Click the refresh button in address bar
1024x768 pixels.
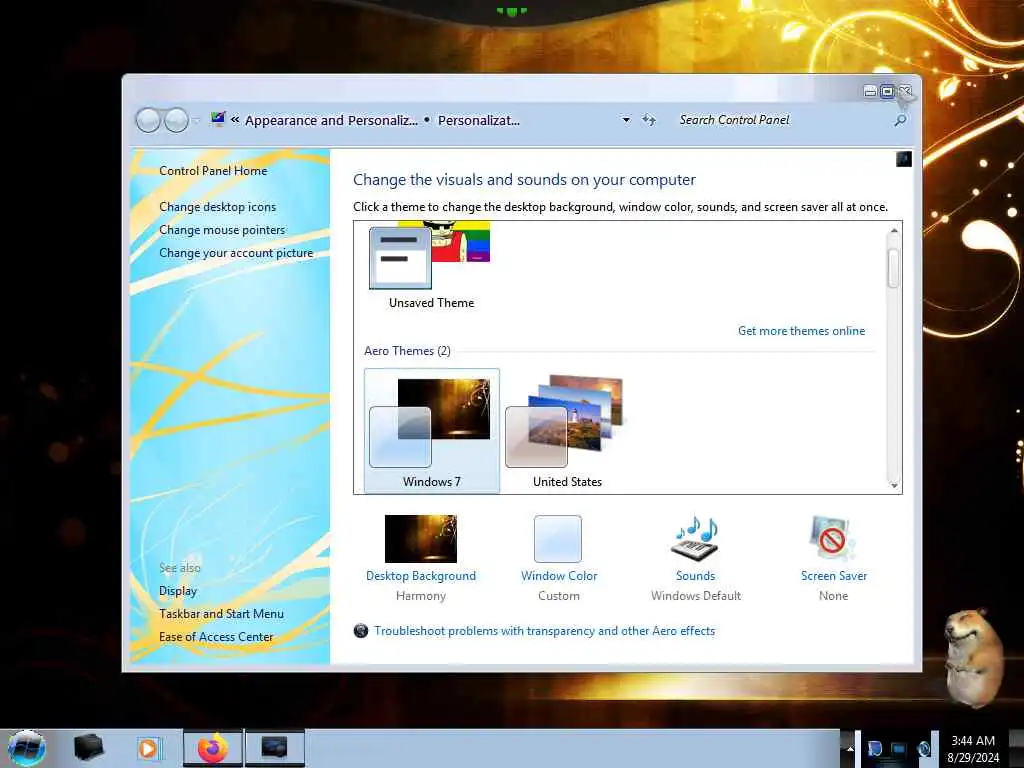648,120
